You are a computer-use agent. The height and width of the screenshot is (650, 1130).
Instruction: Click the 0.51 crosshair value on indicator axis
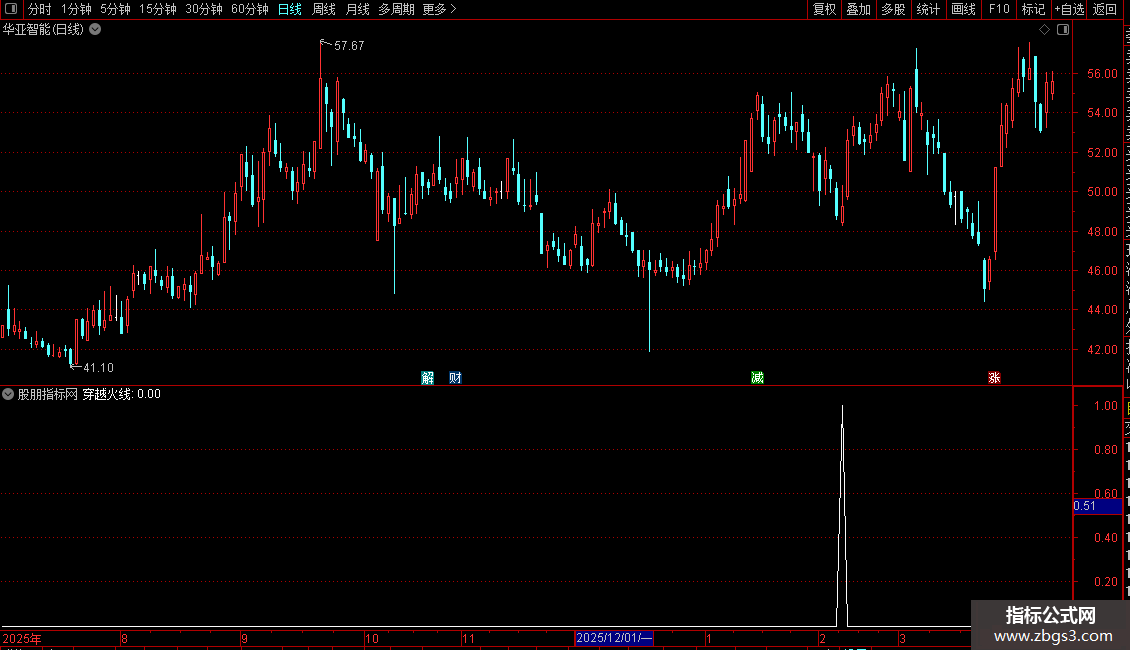1098,506
